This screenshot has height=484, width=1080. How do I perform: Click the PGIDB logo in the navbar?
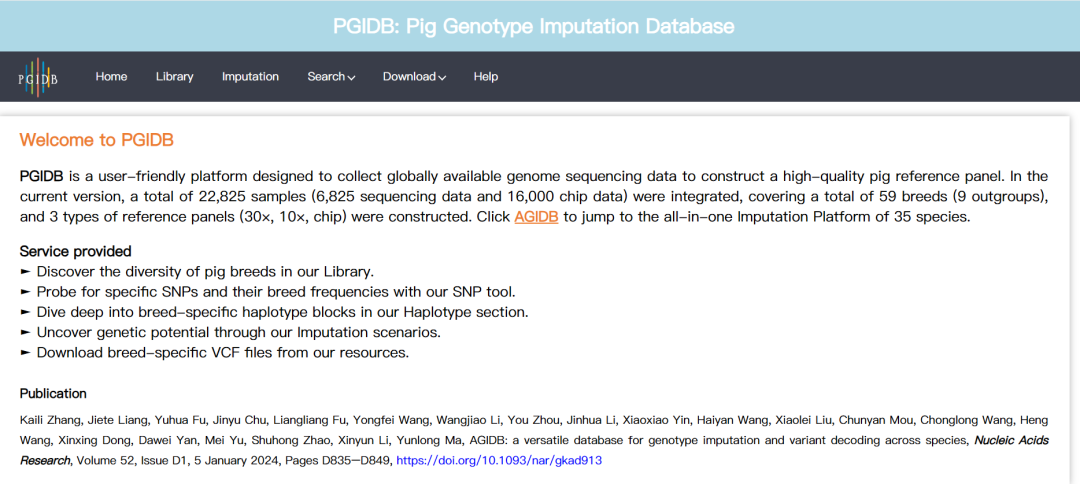(x=38, y=77)
